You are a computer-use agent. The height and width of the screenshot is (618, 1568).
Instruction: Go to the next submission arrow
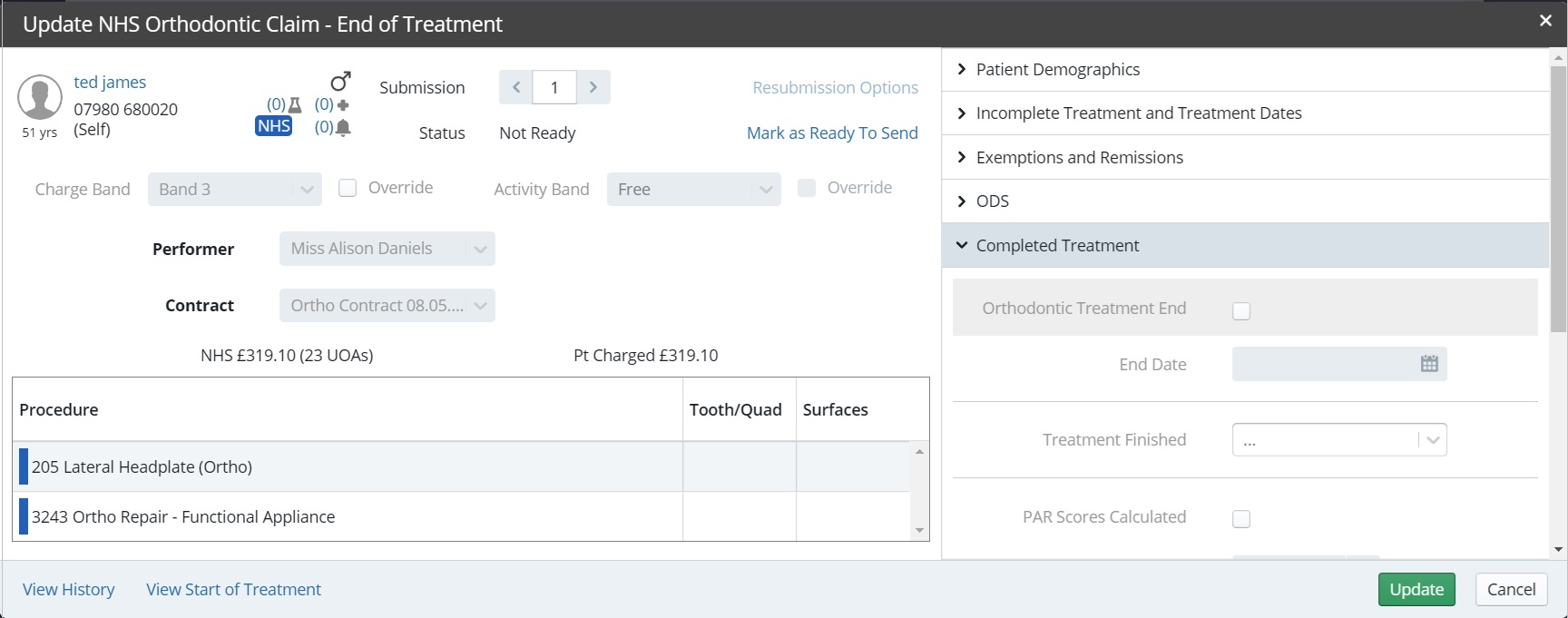(593, 87)
